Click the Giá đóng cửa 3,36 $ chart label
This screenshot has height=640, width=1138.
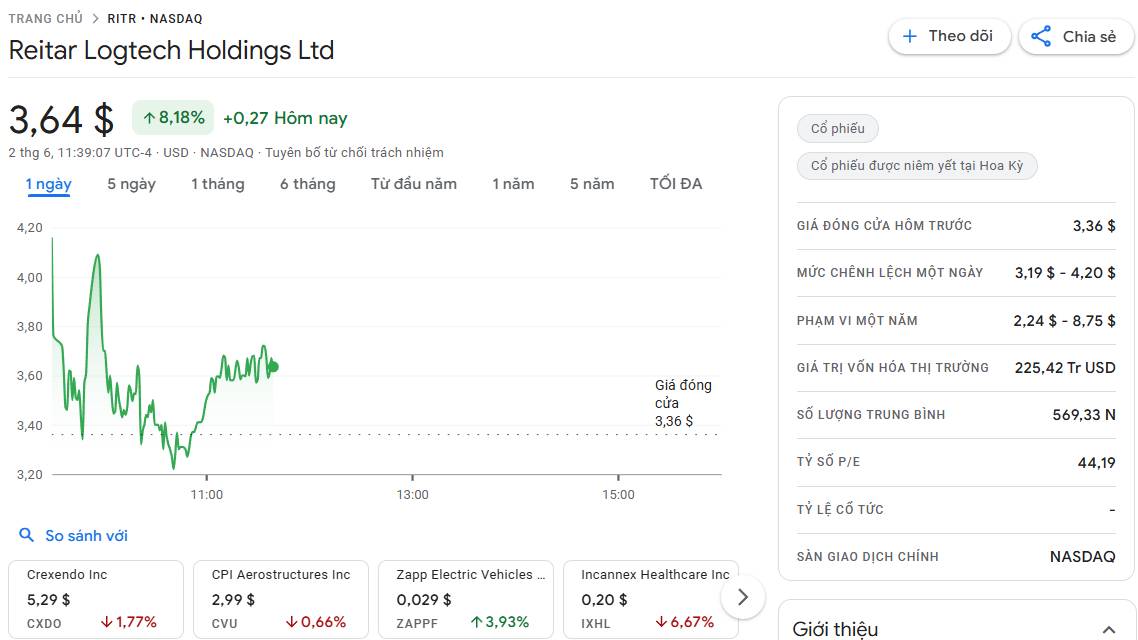point(683,403)
